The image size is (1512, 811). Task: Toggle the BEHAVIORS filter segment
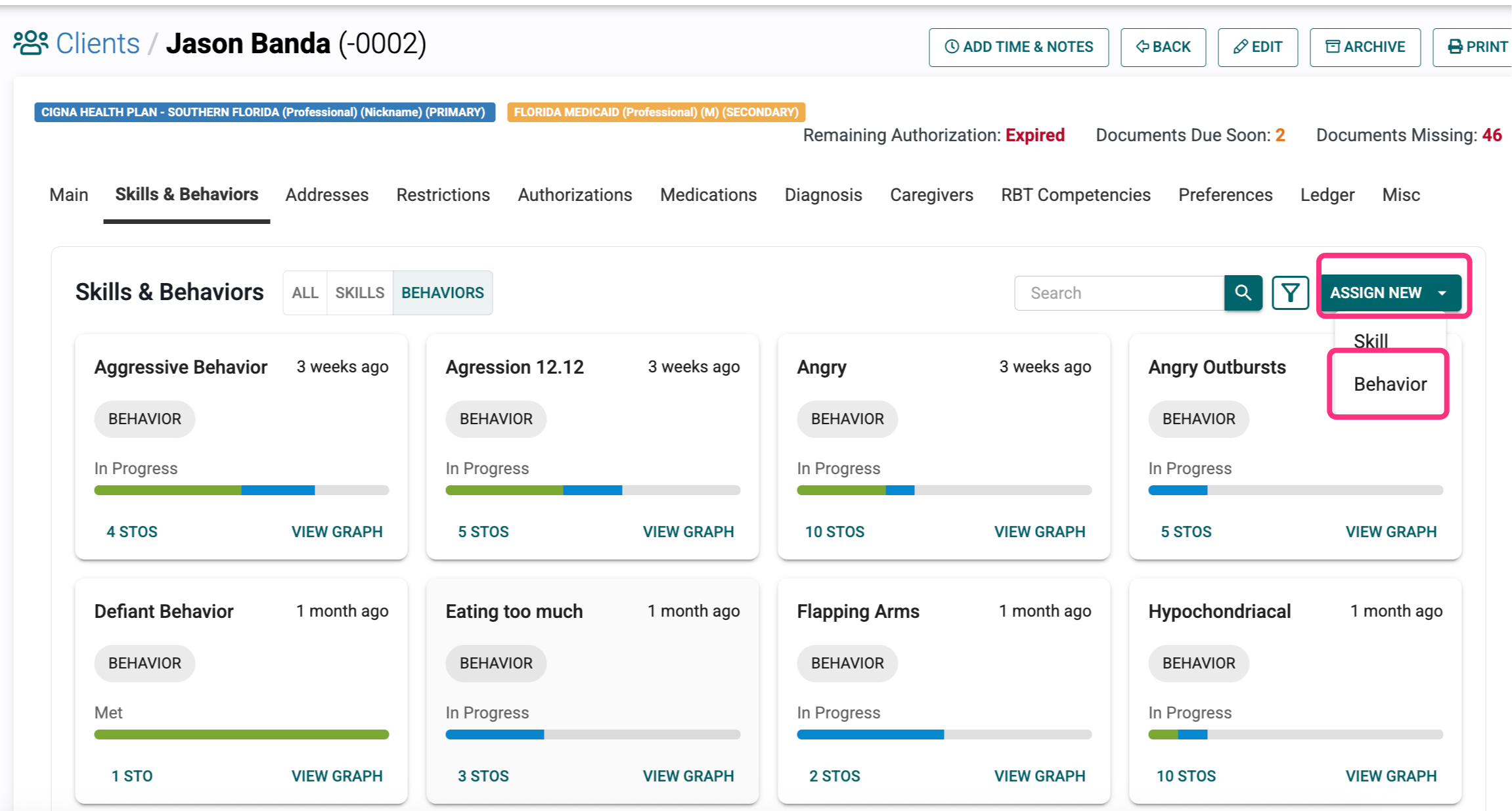442,293
